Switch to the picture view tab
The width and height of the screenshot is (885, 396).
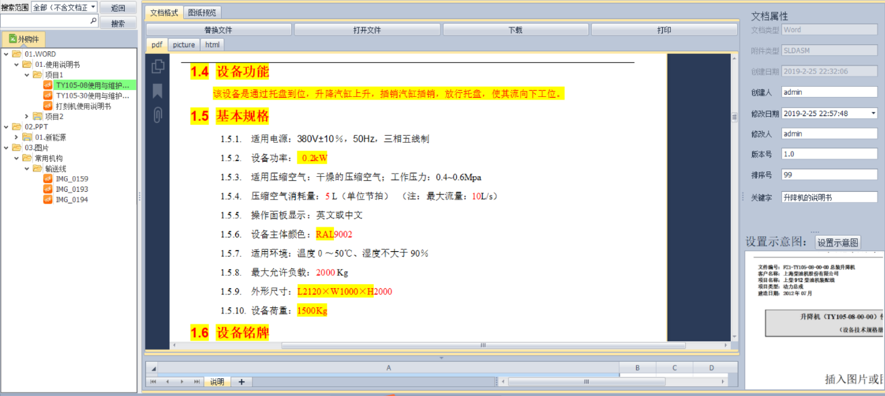pos(184,45)
